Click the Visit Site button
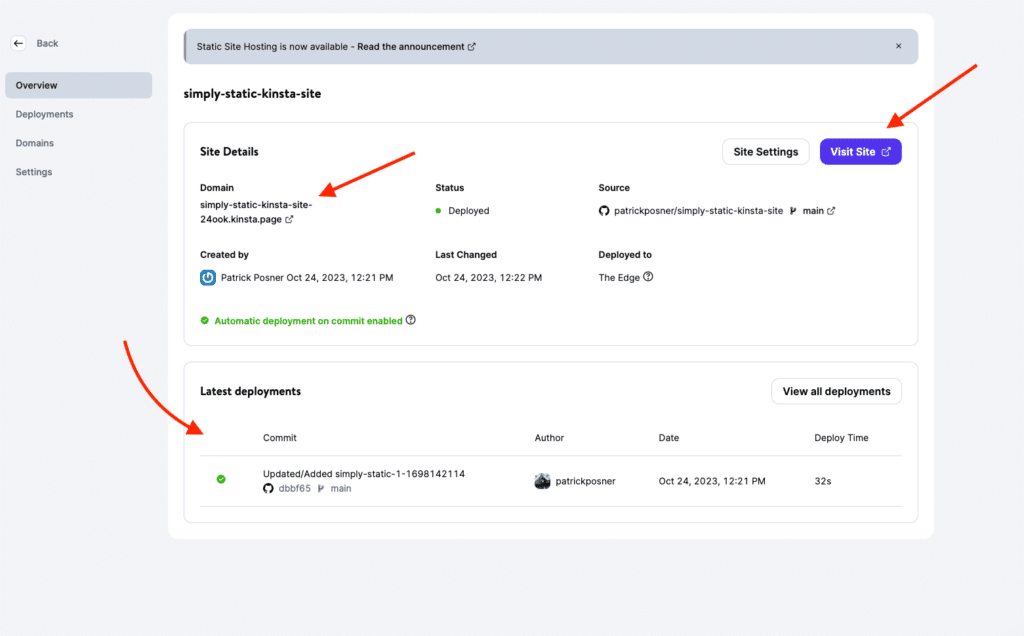 [861, 152]
